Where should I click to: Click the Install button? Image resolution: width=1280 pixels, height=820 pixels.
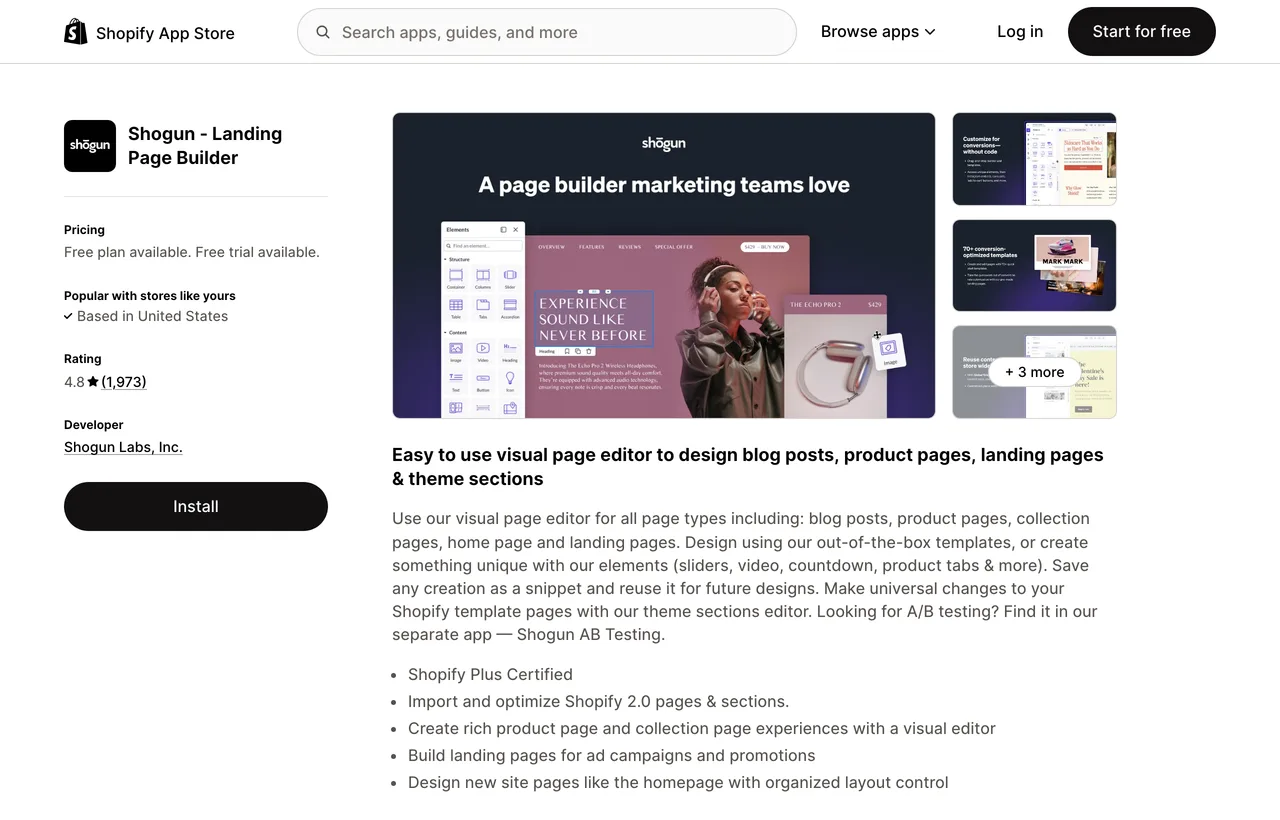coord(196,506)
